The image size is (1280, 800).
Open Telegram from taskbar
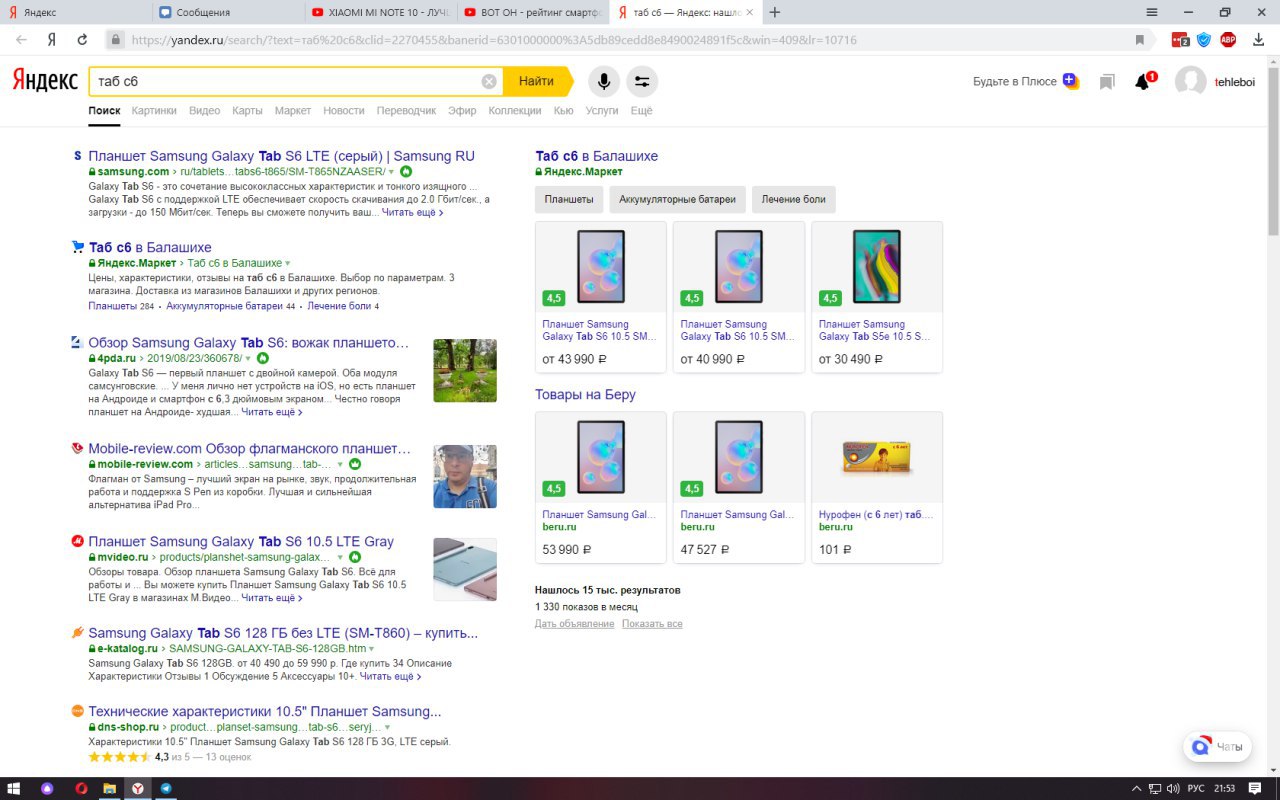[165, 788]
